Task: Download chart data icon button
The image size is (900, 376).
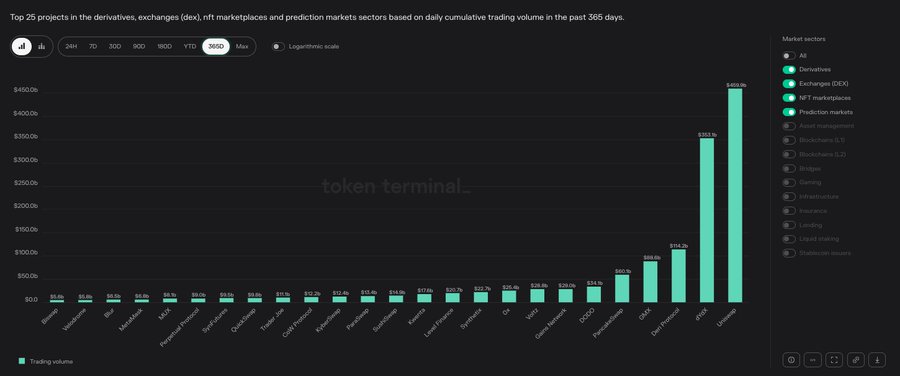Action: 877,360
